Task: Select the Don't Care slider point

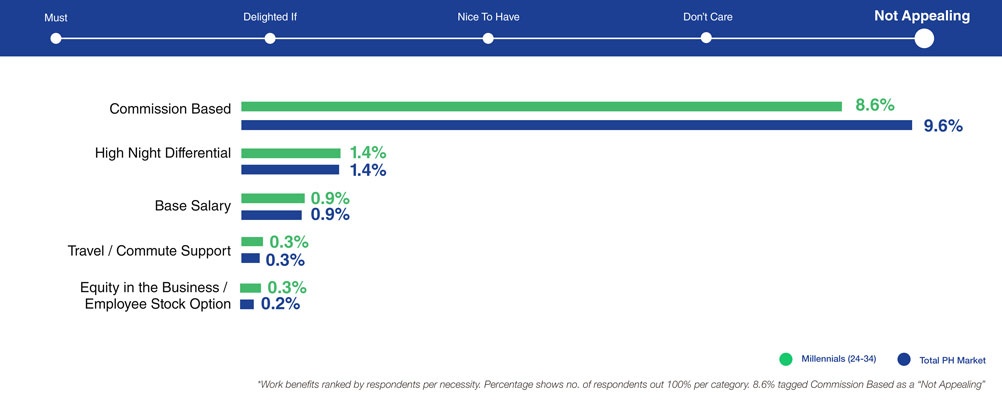Action: pyautogui.click(x=706, y=38)
